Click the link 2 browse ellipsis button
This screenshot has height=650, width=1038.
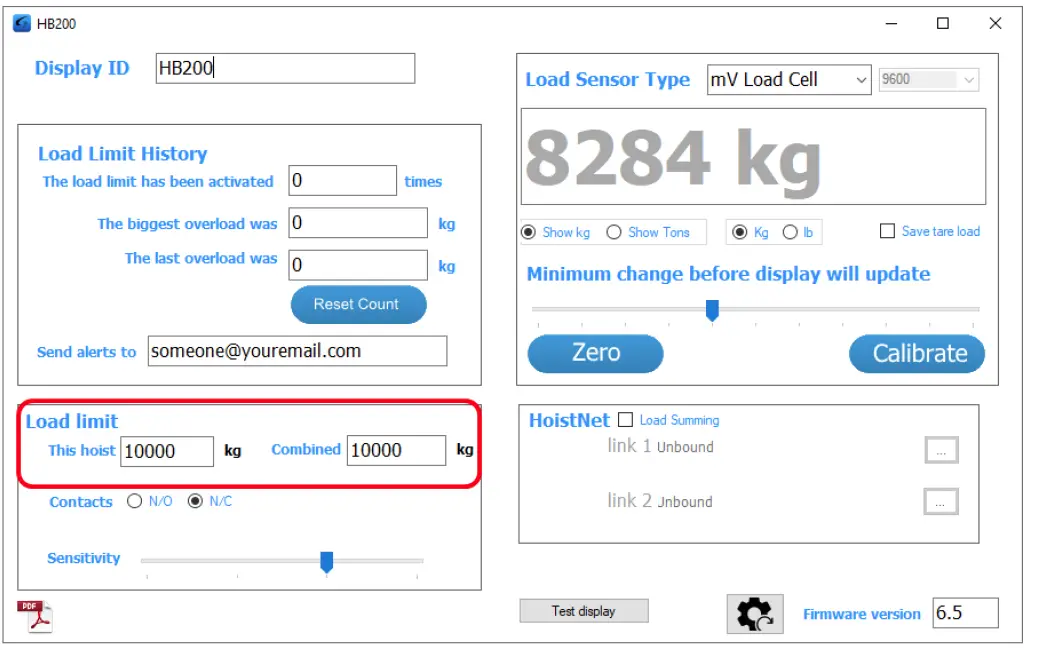coord(940,502)
